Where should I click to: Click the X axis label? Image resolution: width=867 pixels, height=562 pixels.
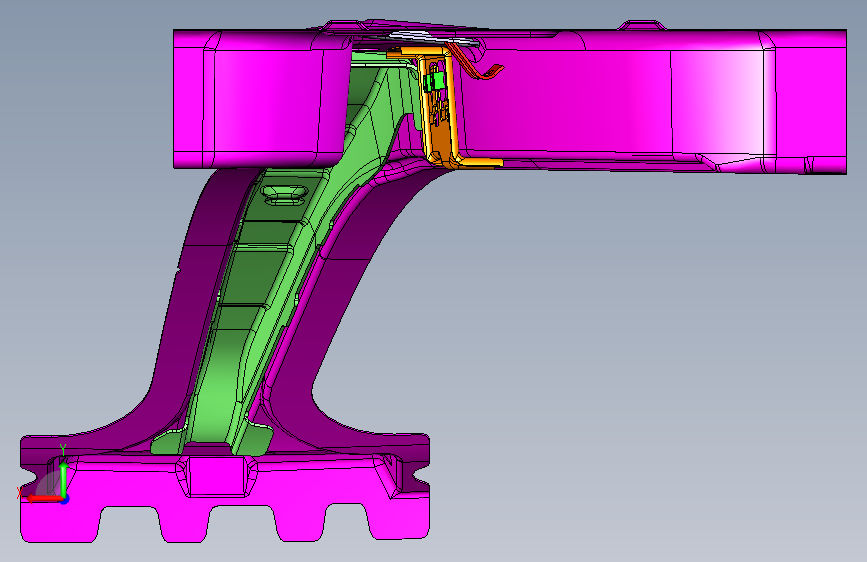pos(20,492)
